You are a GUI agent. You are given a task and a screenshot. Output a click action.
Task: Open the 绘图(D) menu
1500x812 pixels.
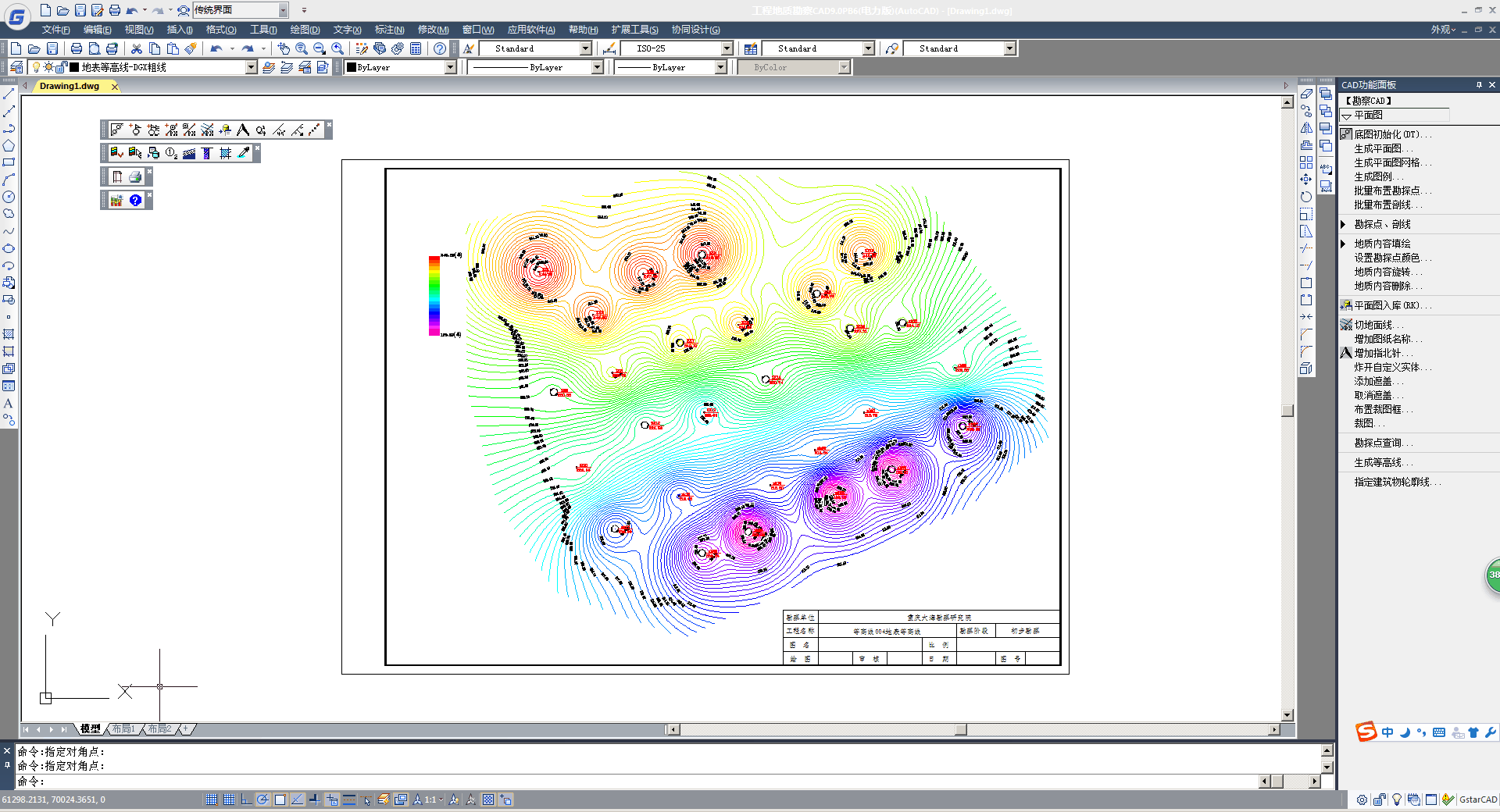pos(305,30)
